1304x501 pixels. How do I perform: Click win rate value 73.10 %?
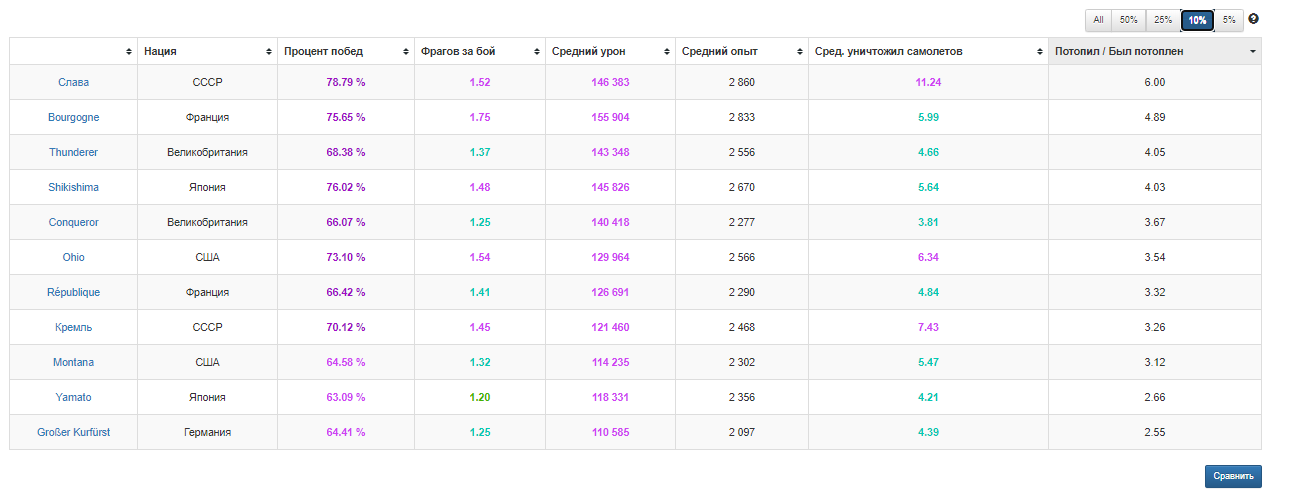pyautogui.click(x=346, y=257)
